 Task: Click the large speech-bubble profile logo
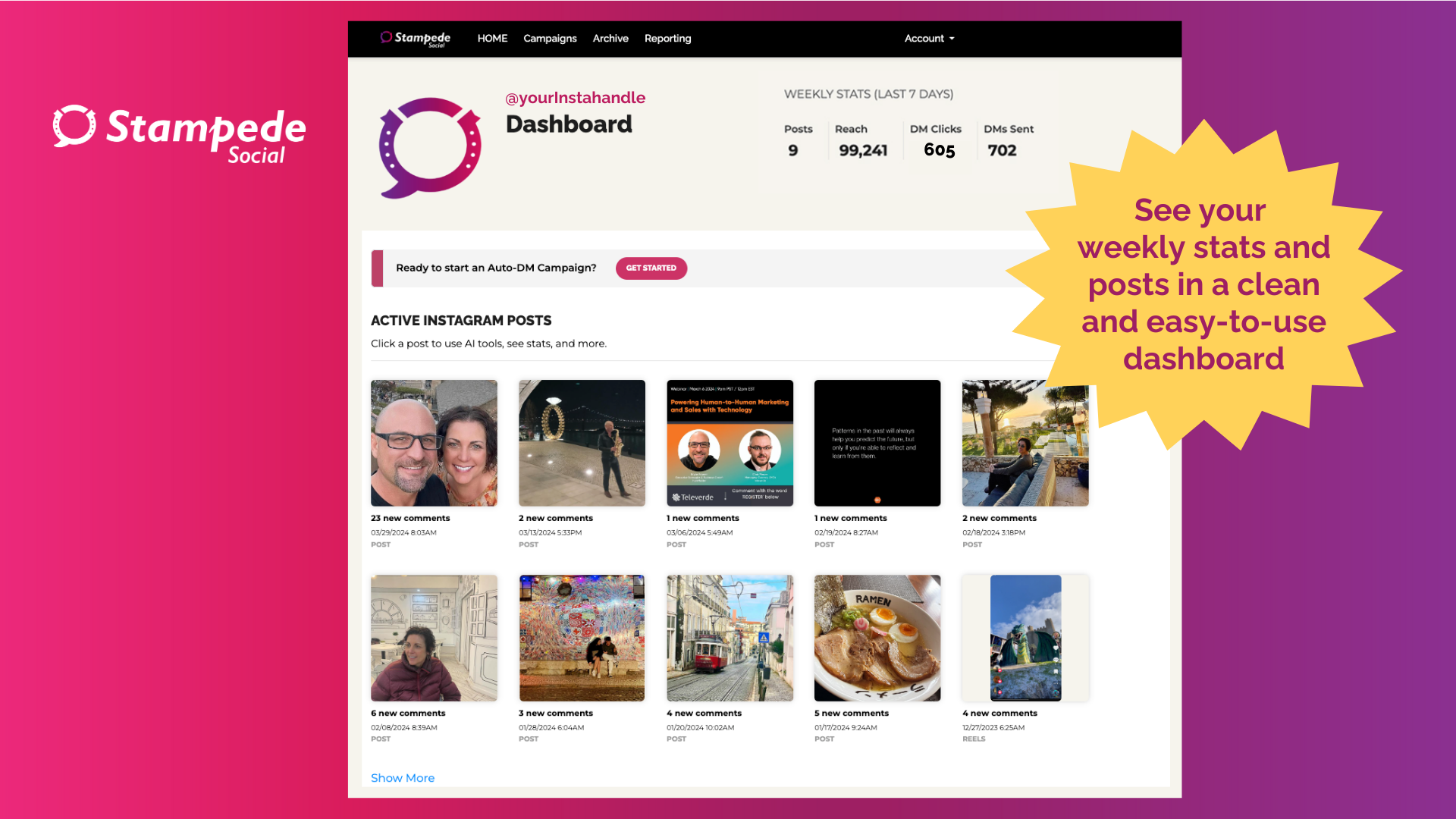[430, 148]
